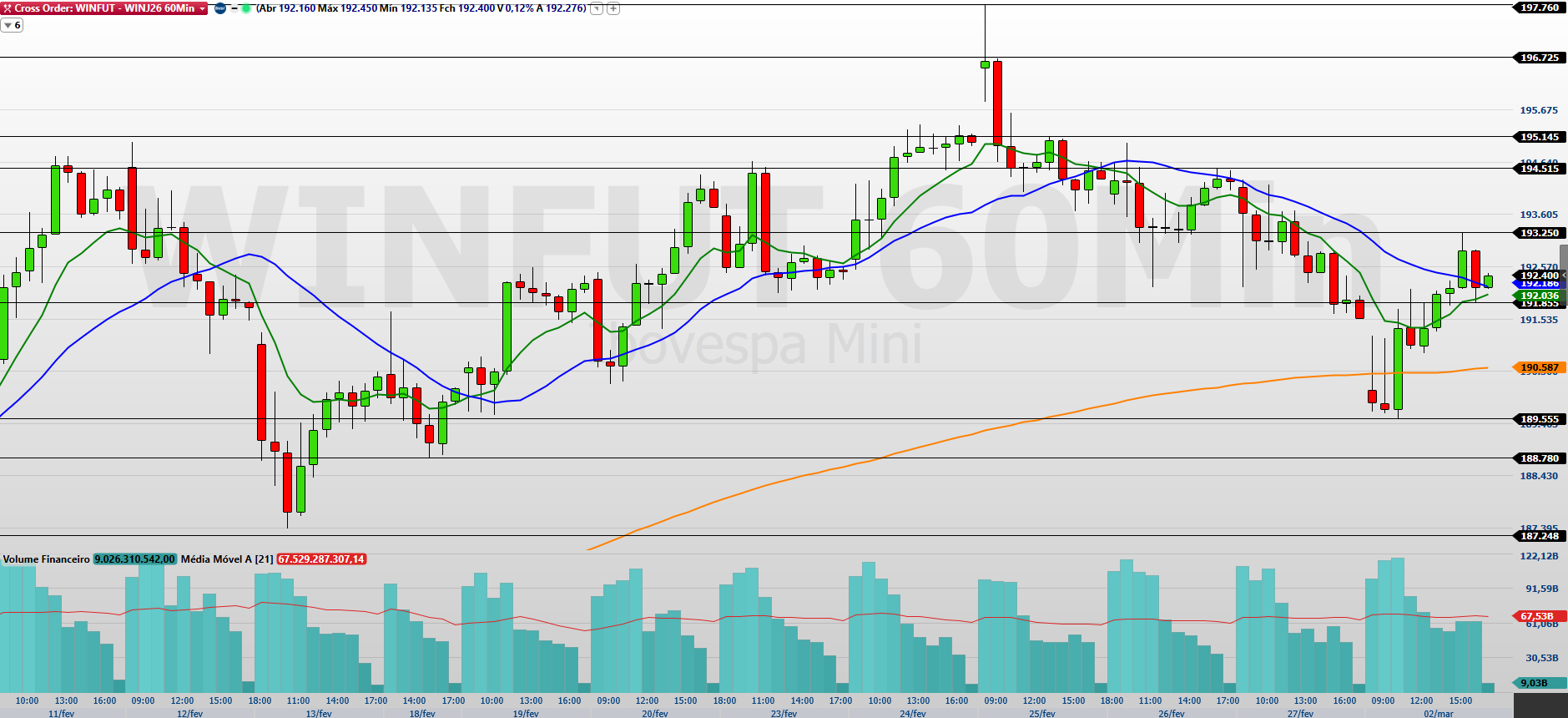Screen dimensions: 1568x718
Task: Select the Volume Financeiro indicator label
Action: [x=46, y=559]
